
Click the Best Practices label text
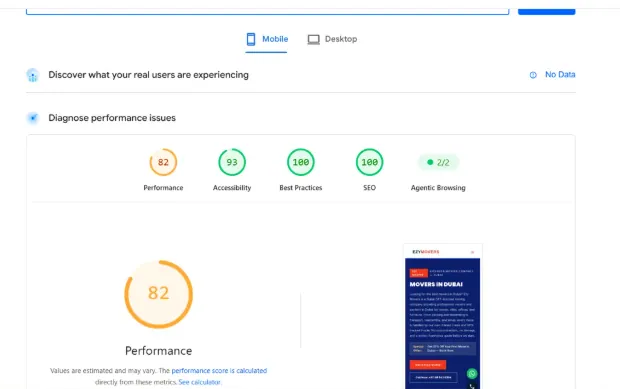[301, 188]
